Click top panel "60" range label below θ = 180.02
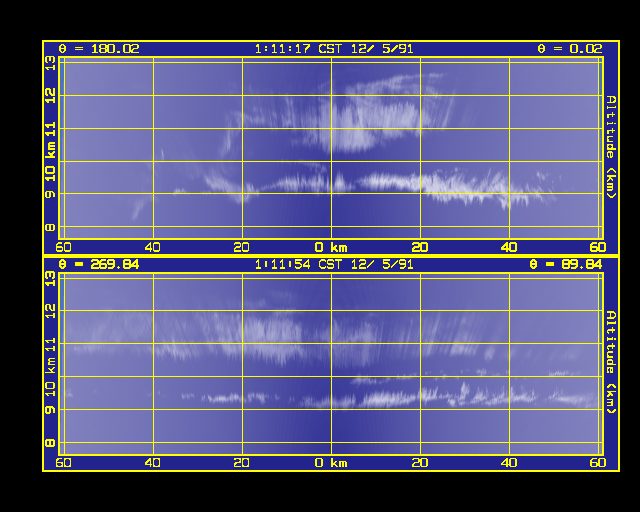Viewport: 640px width, 512px height. 63,247
